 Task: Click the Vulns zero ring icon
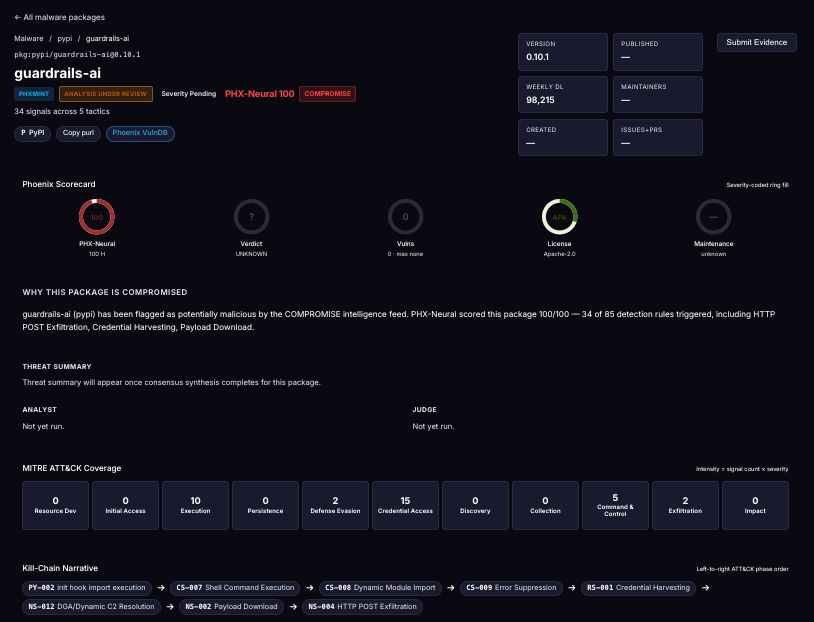pos(405,217)
